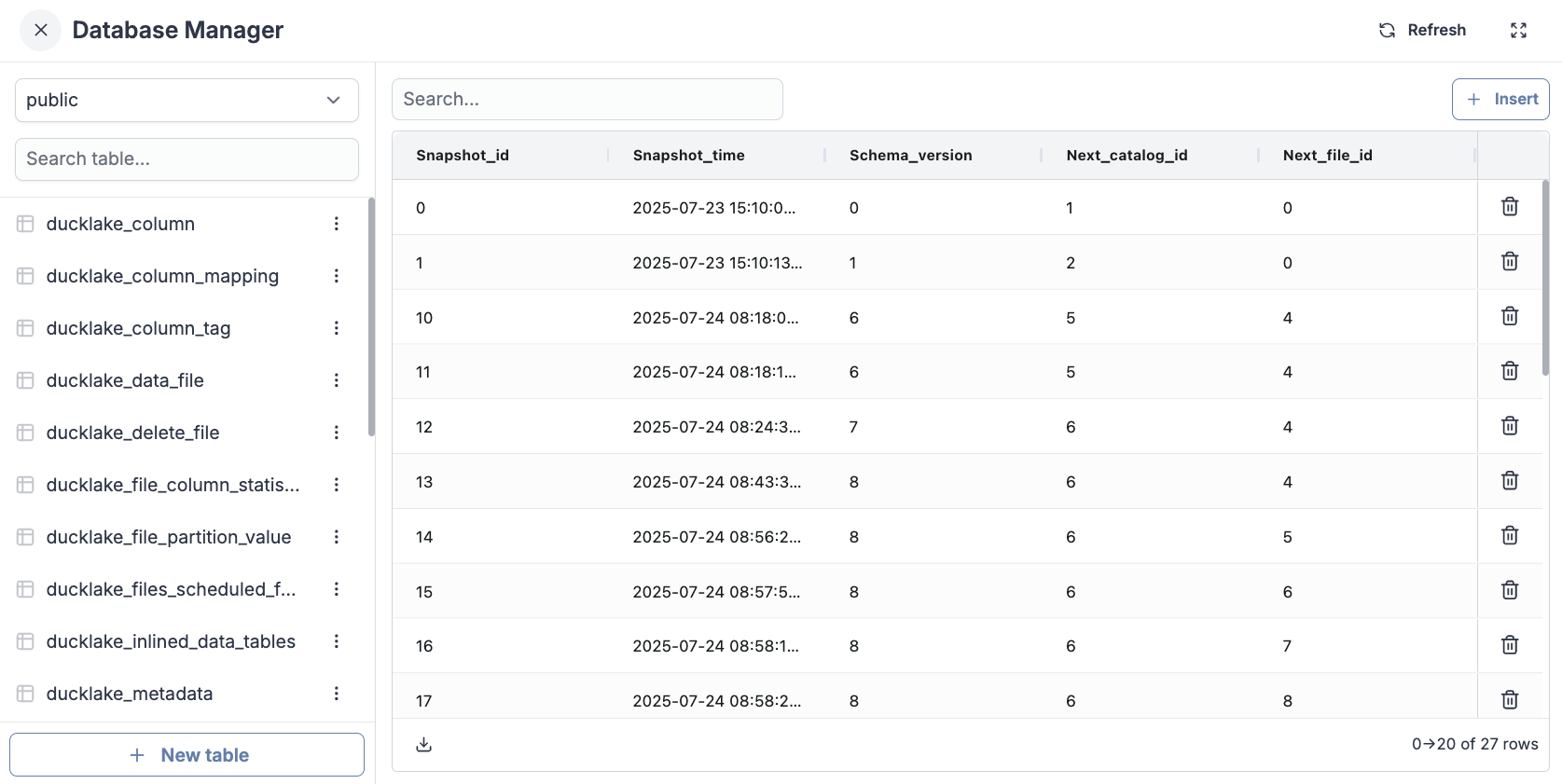Open the ducklake_delete_file kebab menu
This screenshot has height=784, width=1562.
pyautogui.click(x=337, y=433)
